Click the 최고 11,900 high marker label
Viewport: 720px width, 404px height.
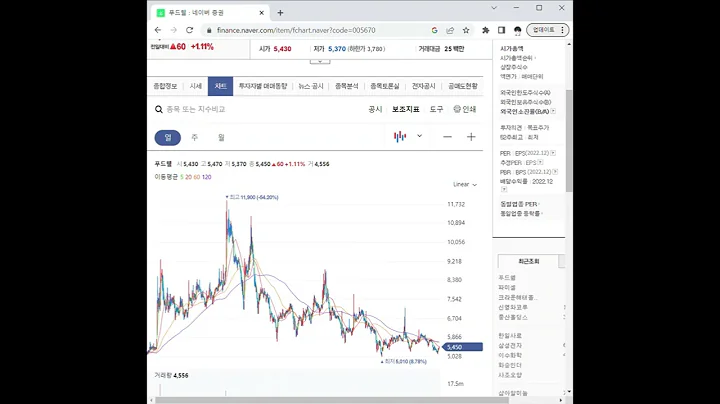tap(253, 197)
